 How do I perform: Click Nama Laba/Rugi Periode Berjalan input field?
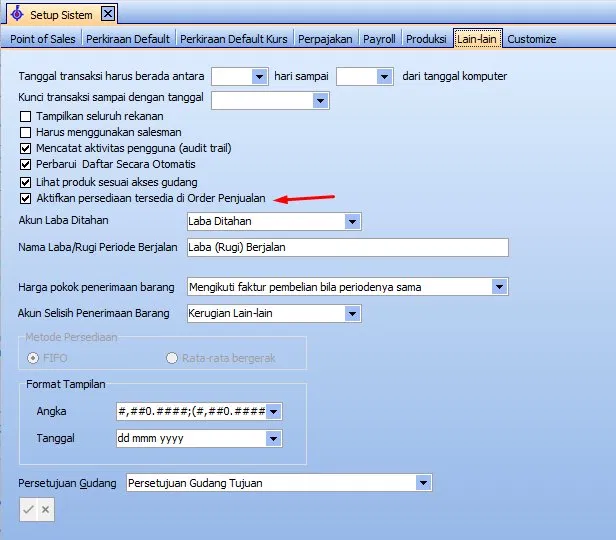[348, 247]
